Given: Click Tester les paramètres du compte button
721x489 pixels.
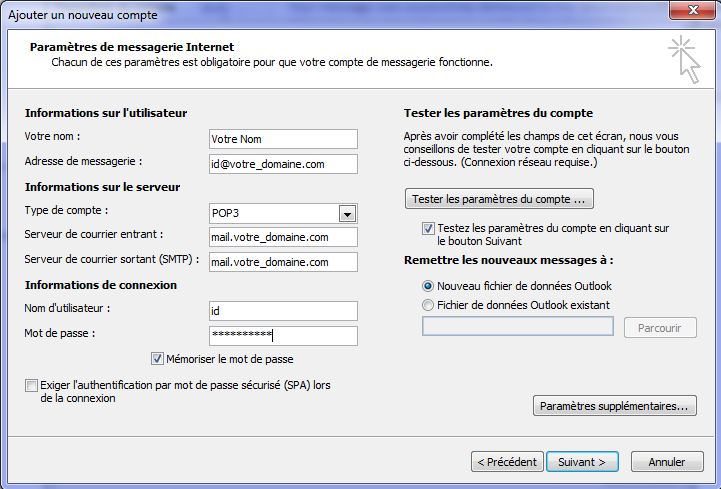Looking at the screenshot, I should click(x=499, y=199).
